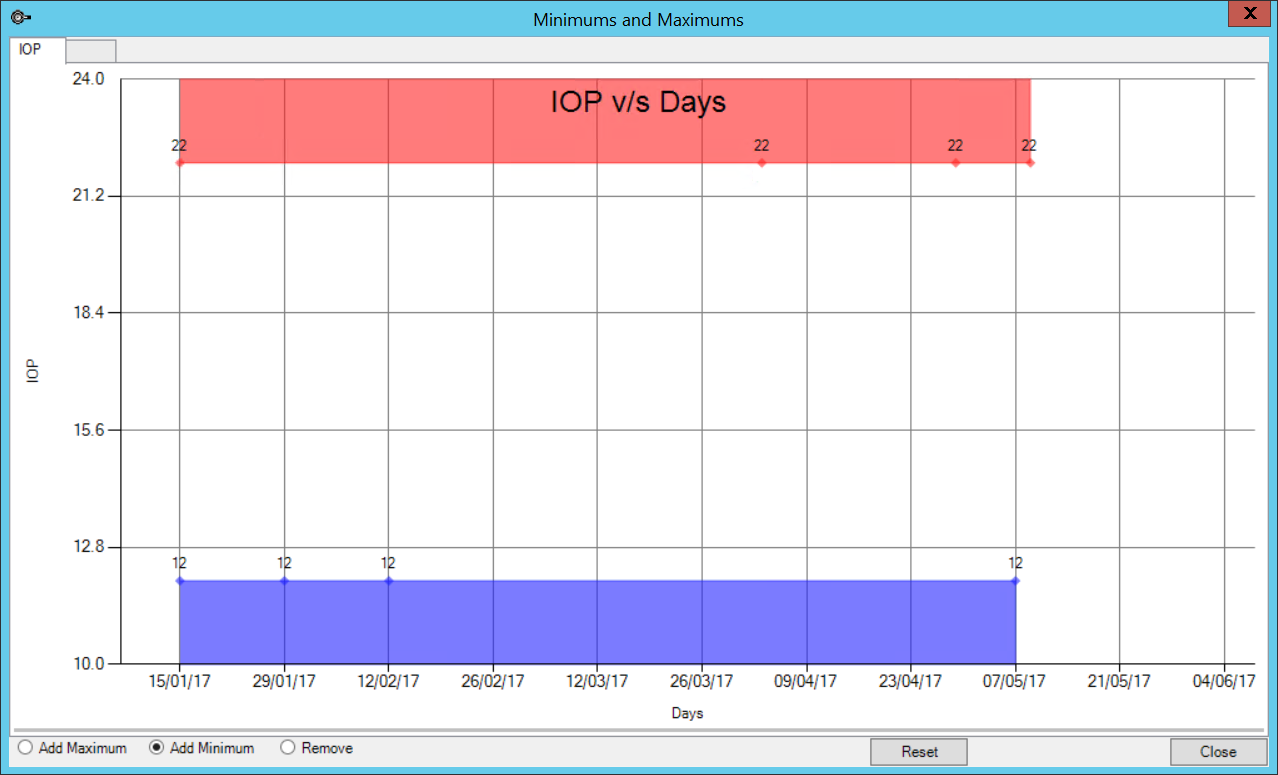Select the Add Maximum radio button
The image size is (1278, 775).
point(73,748)
